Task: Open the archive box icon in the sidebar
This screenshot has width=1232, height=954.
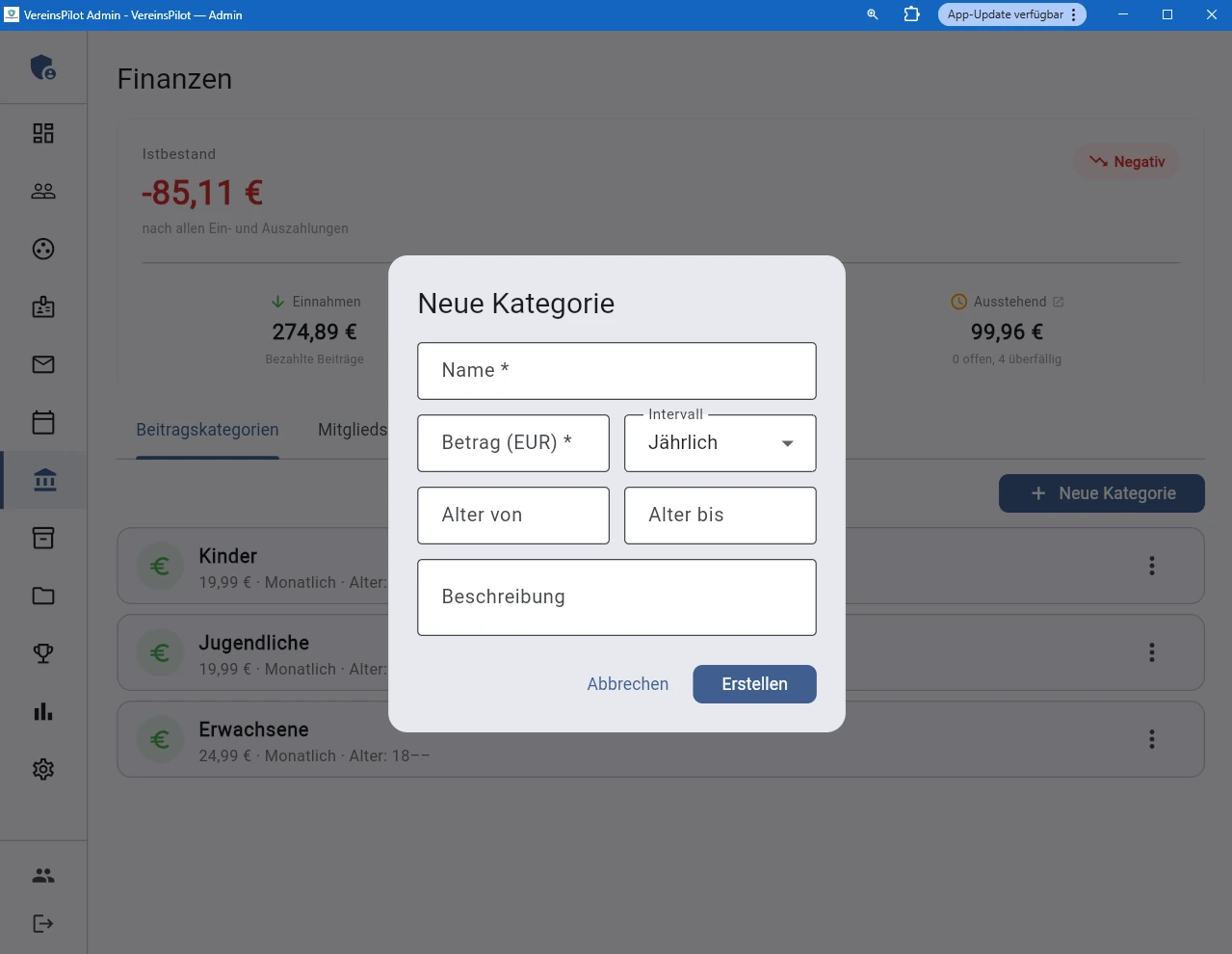Action: pyautogui.click(x=42, y=537)
